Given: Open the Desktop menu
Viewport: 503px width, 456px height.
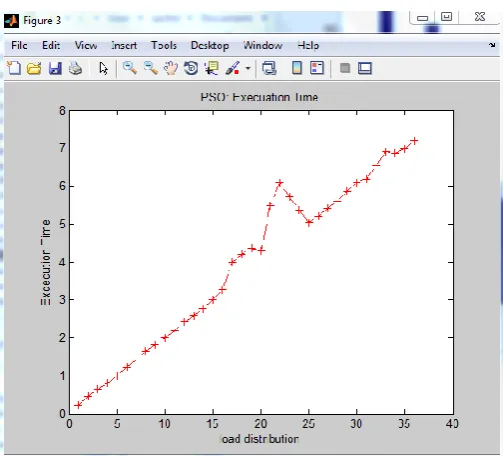Looking at the screenshot, I should click(x=210, y=46).
